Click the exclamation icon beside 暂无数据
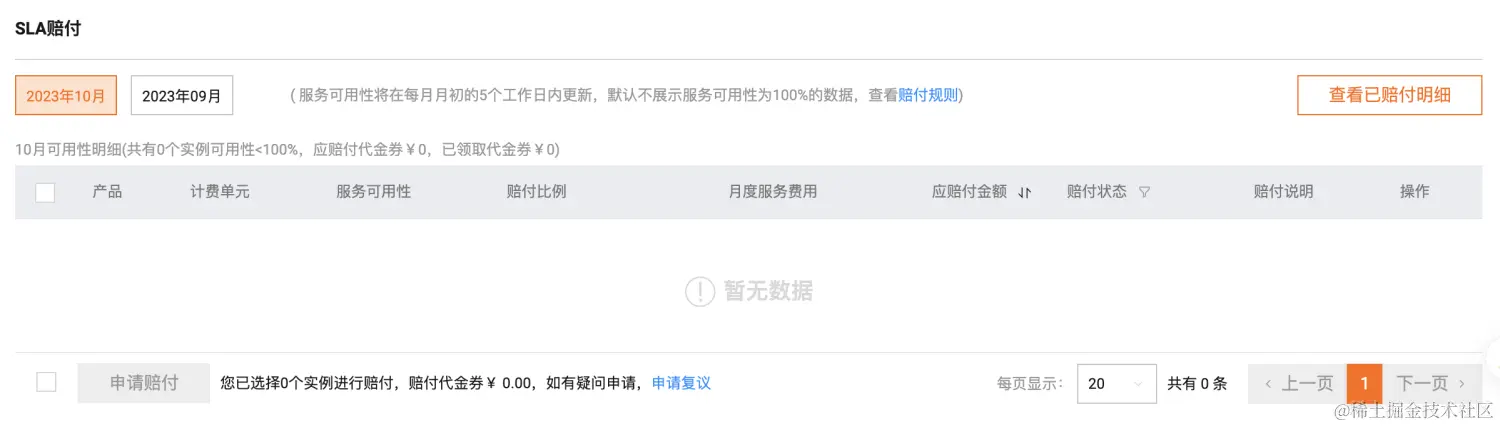The width and height of the screenshot is (1500, 427). [x=700, y=291]
